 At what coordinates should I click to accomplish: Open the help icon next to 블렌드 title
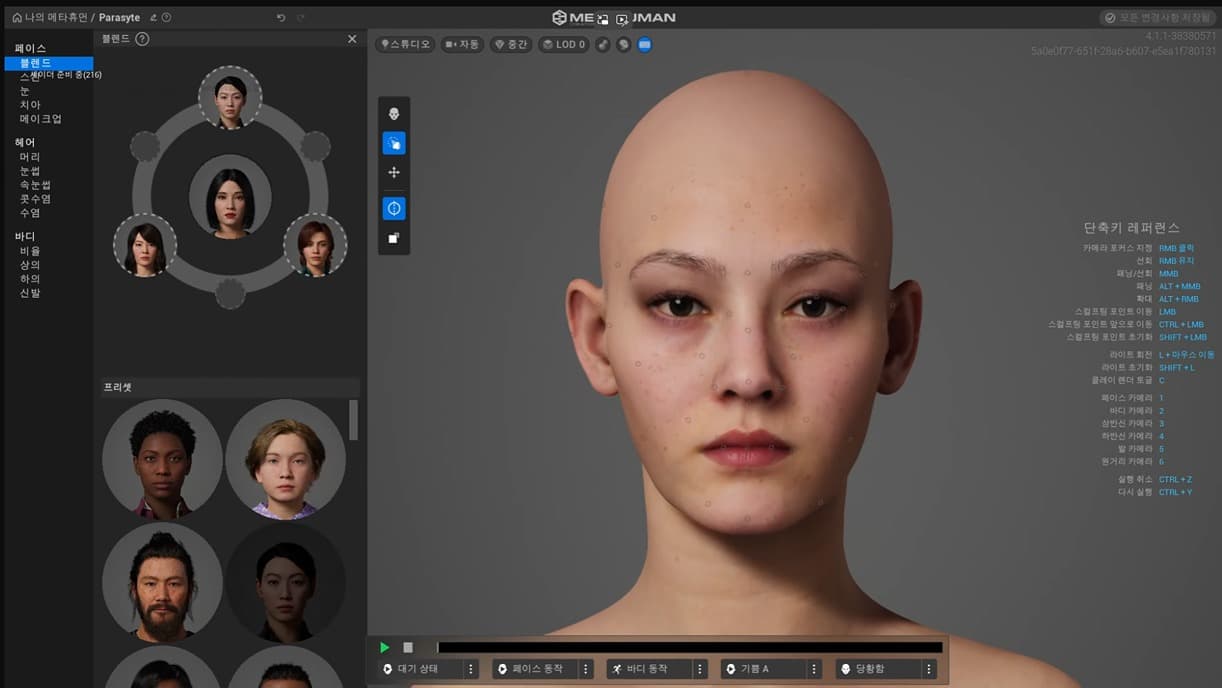[x=142, y=39]
